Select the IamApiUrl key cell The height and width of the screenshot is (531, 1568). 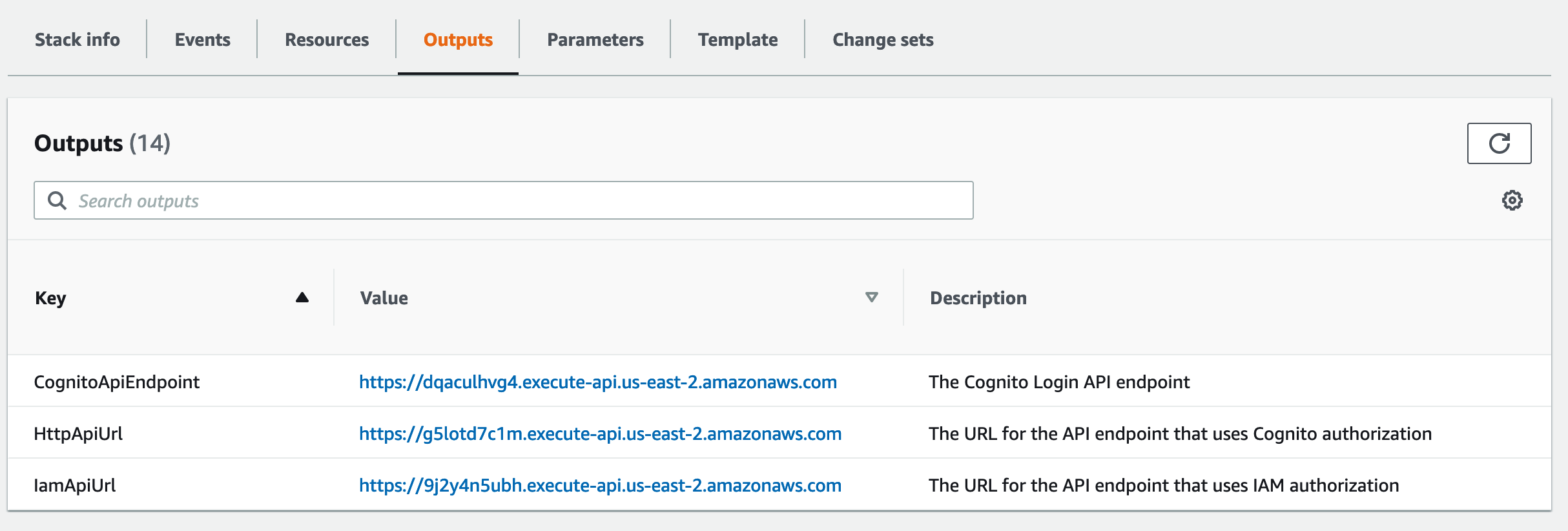tap(75, 485)
